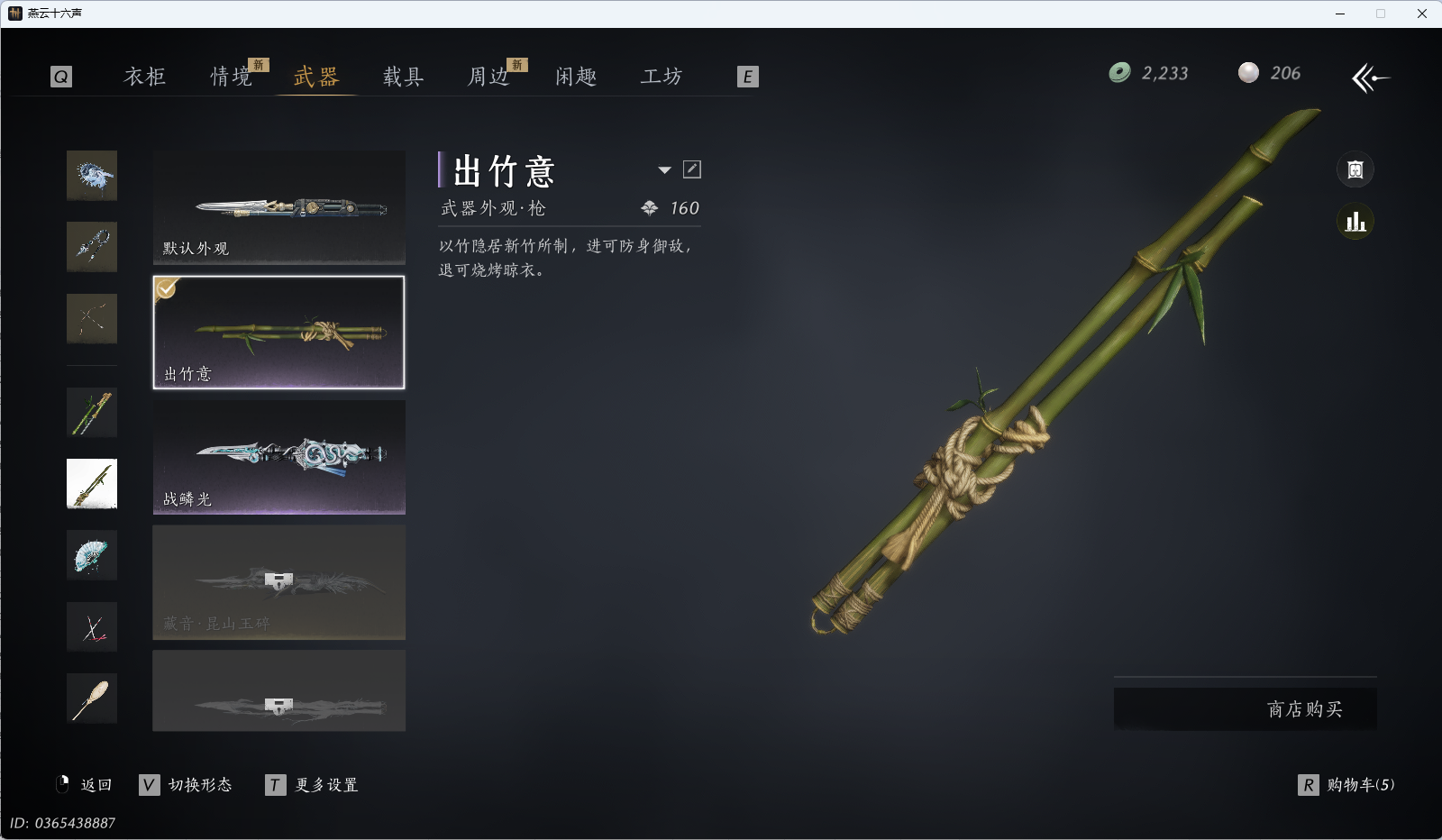Image resolution: width=1442 pixels, height=840 pixels.
Task: Select the bamboo spear category icon
Action: (92, 412)
